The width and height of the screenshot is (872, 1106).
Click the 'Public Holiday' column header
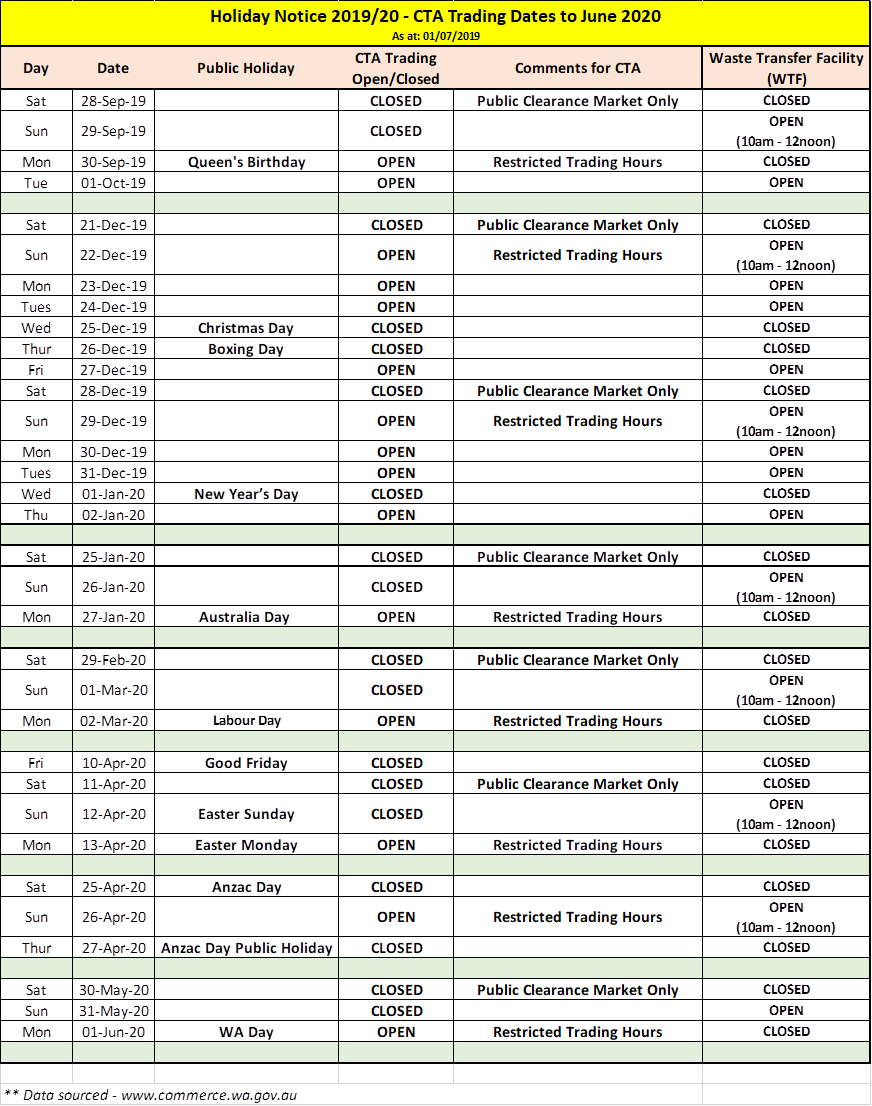click(x=246, y=68)
